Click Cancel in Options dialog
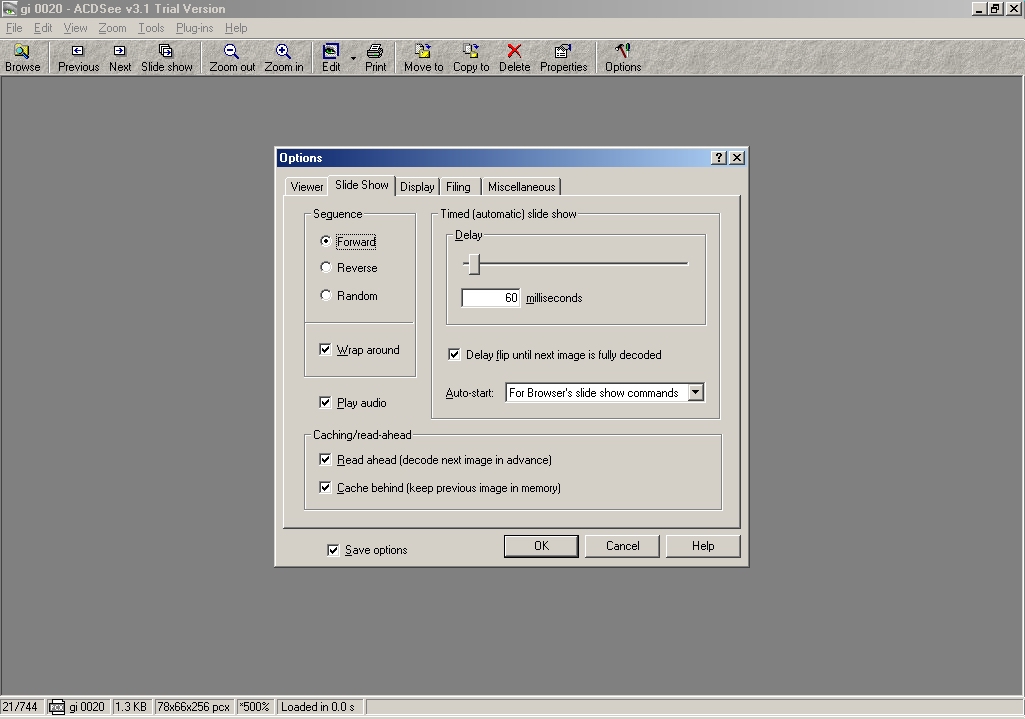1025x719 pixels. pos(622,546)
